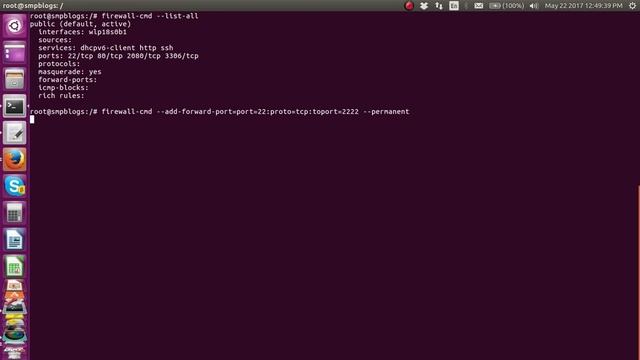Open LibreOffice Writer launcher

(x=14, y=240)
